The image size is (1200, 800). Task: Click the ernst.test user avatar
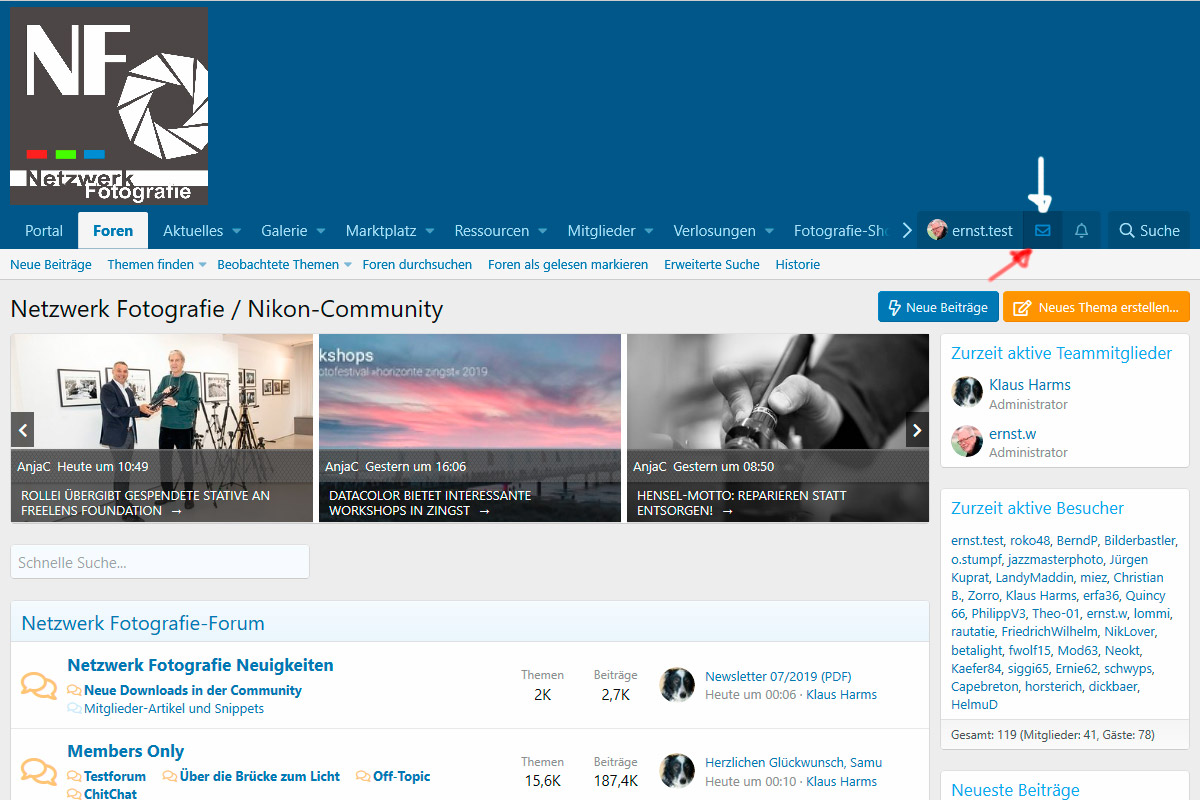coord(937,230)
